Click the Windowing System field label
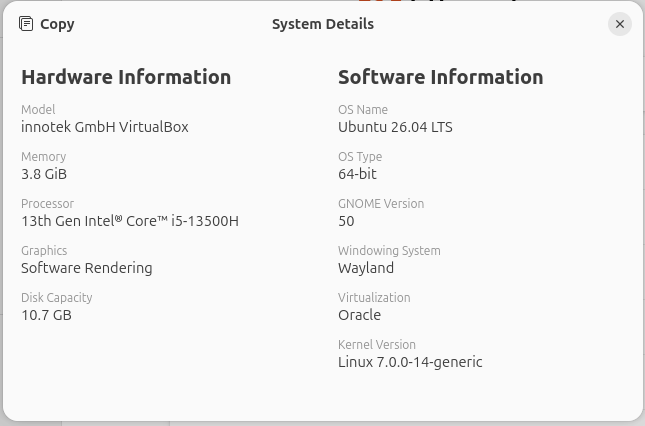This screenshot has width=645, height=426. pos(389,251)
